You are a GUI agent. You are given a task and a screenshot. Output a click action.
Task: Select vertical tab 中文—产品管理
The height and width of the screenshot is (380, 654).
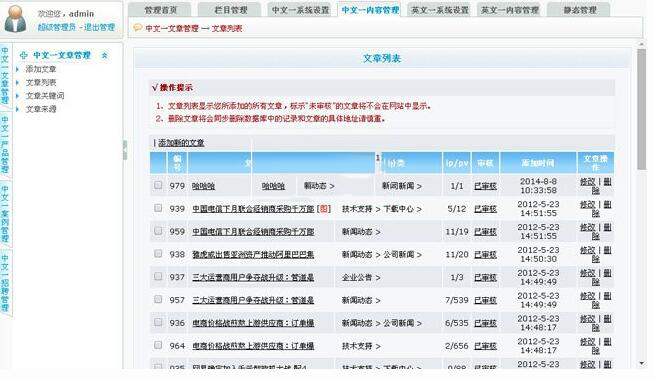pyautogui.click(x=5, y=144)
